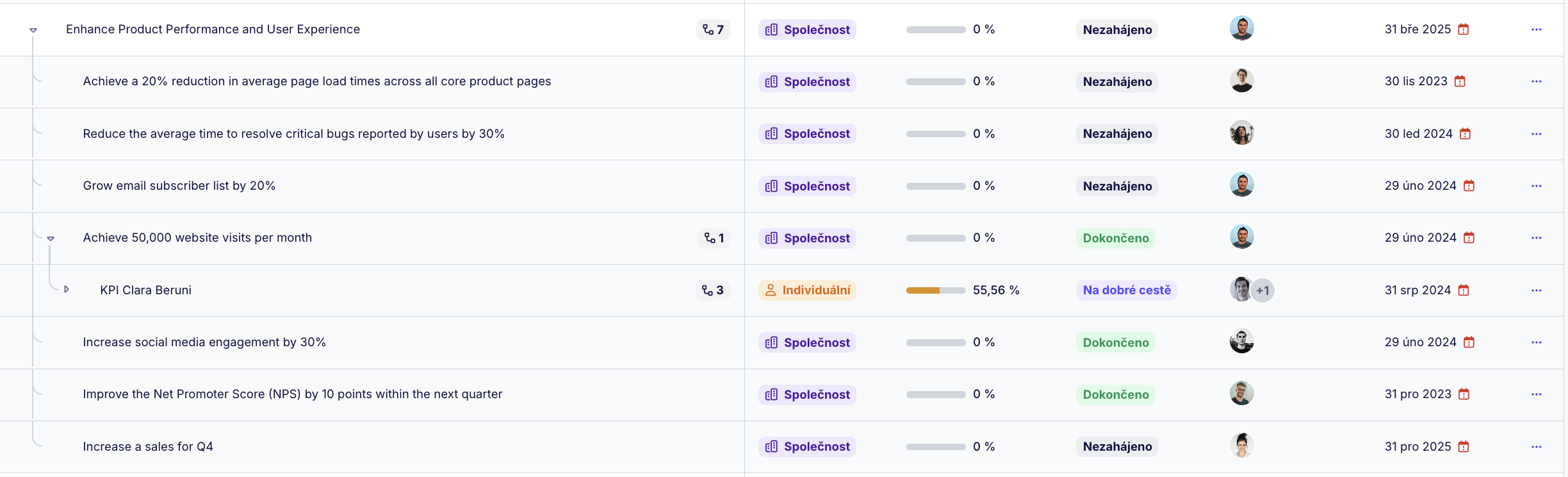Click the Na dobré cestě status badge

point(1127,290)
